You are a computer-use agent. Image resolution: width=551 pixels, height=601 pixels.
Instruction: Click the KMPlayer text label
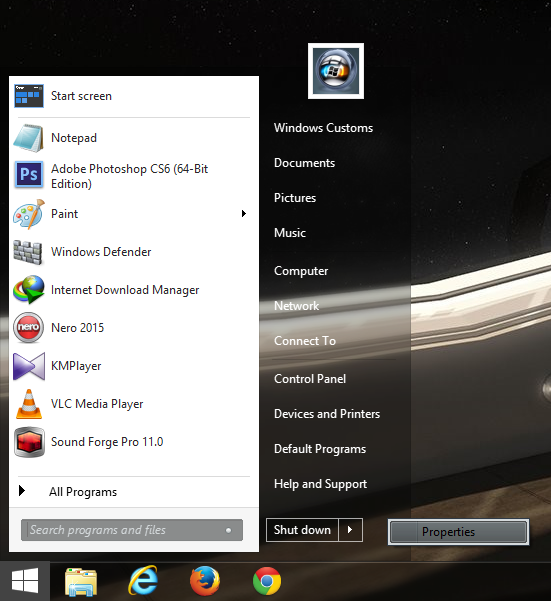(76, 366)
